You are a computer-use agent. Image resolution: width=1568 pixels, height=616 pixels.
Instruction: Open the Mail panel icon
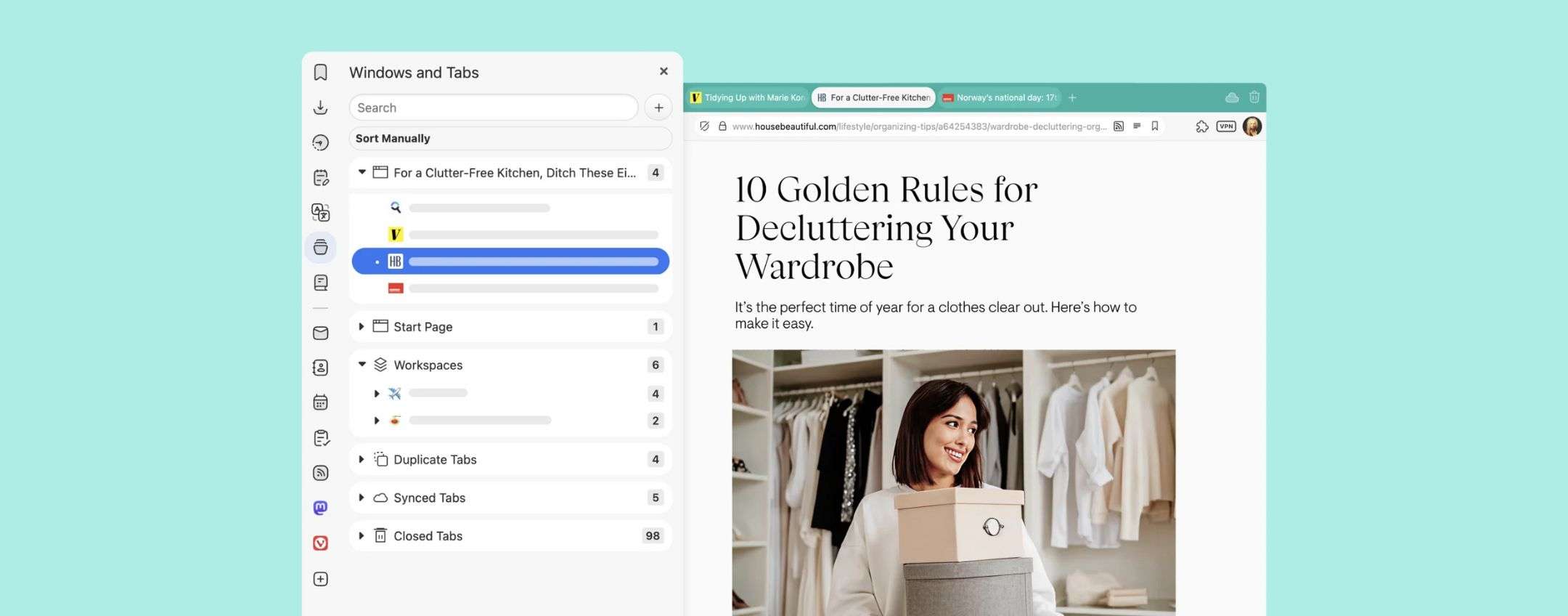tap(320, 333)
